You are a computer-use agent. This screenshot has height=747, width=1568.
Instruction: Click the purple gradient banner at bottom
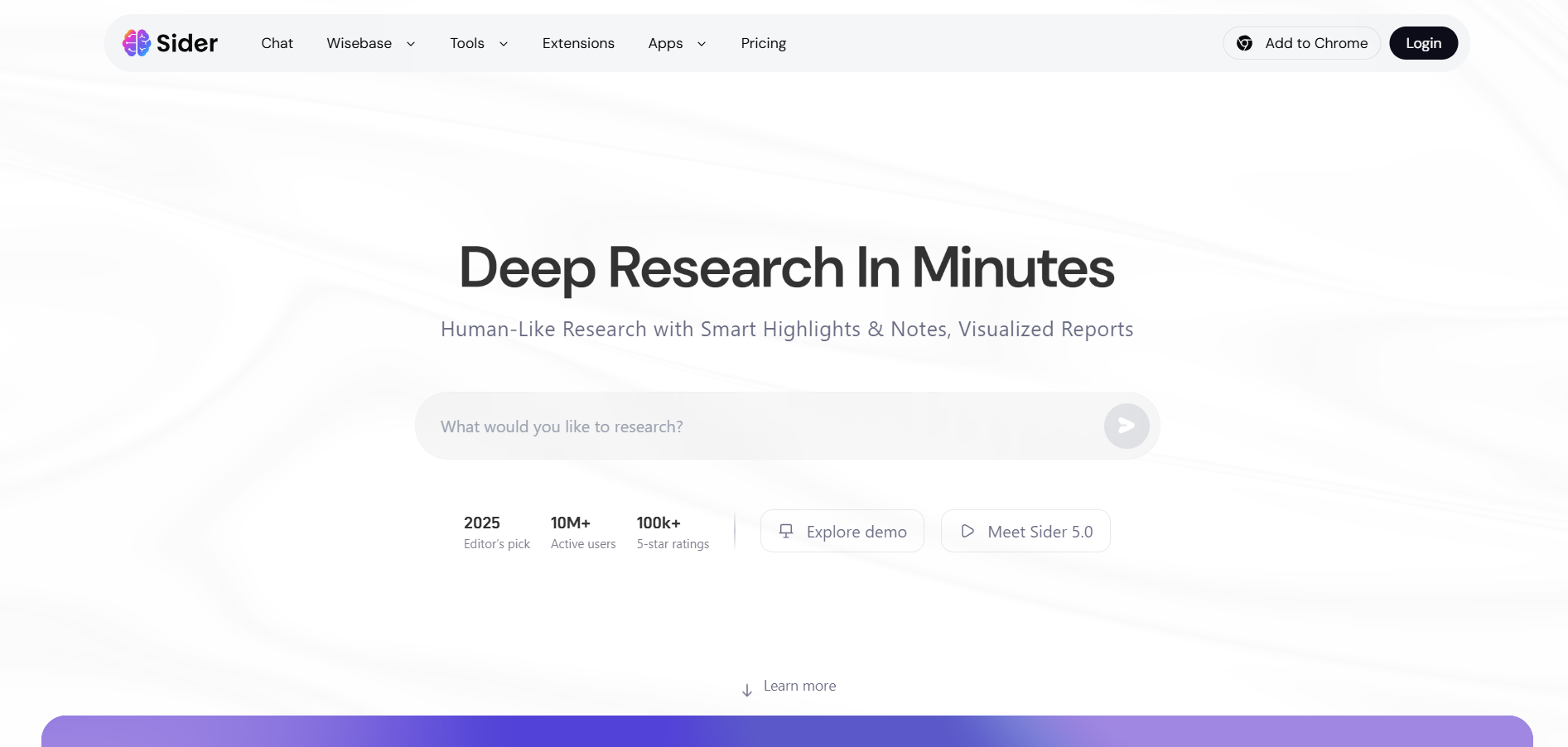[787, 731]
